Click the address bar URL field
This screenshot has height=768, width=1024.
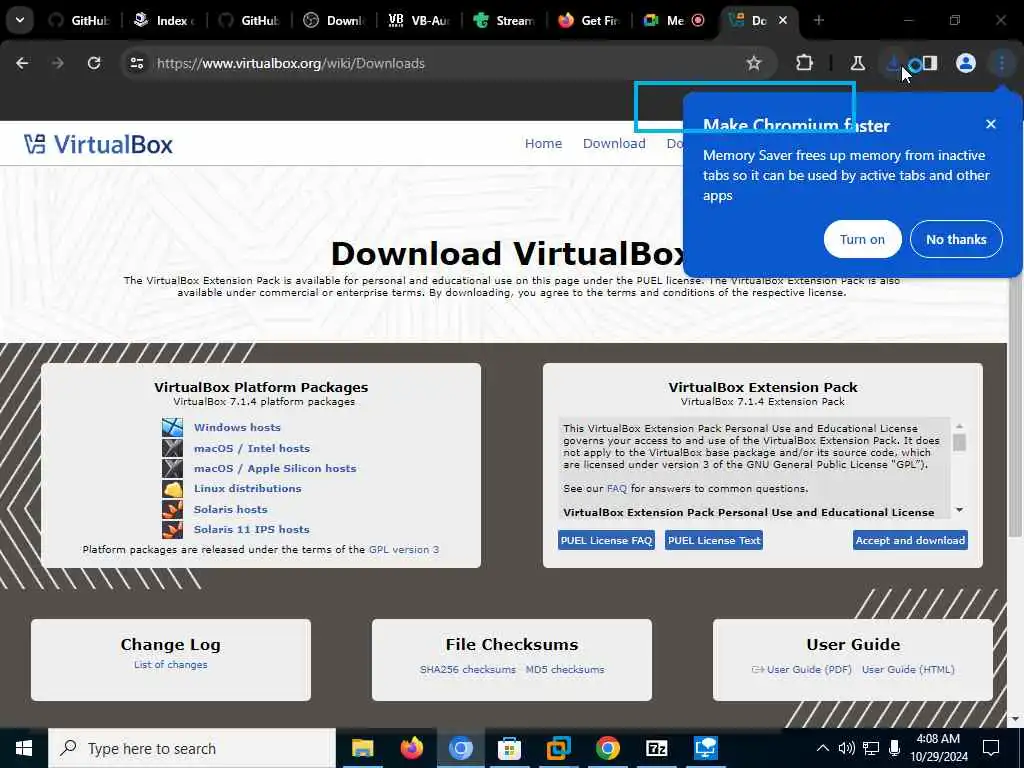tap(444, 63)
